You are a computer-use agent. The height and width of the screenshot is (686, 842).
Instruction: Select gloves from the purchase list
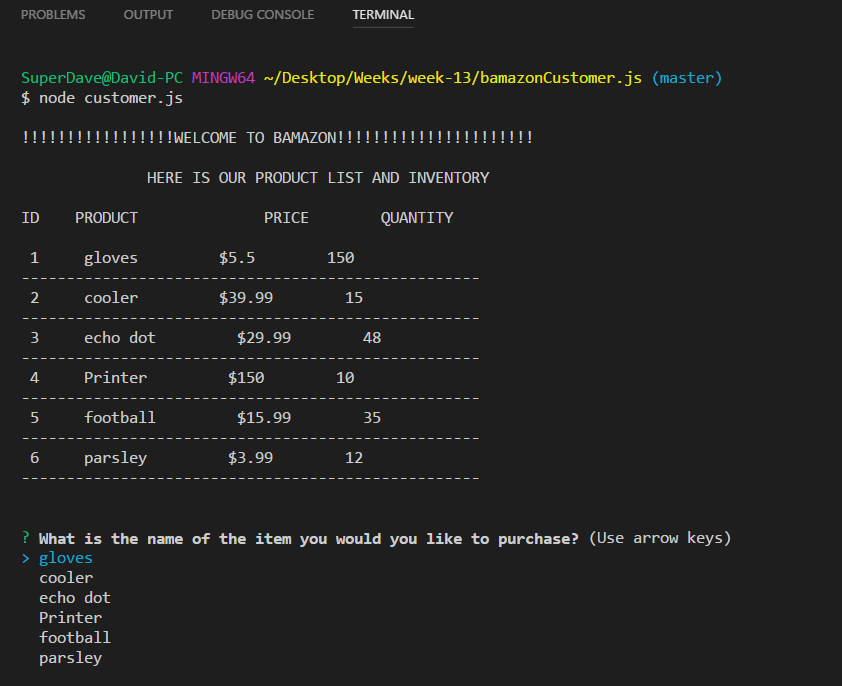(65, 557)
